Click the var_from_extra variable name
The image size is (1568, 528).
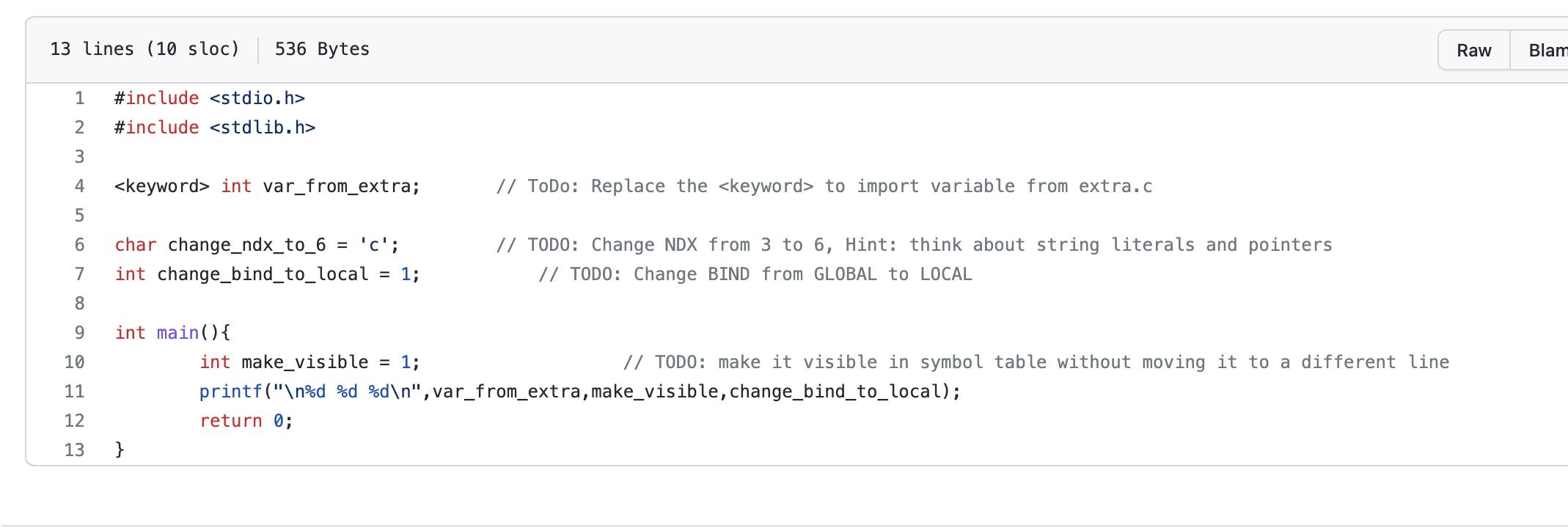(x=339, y=186)
